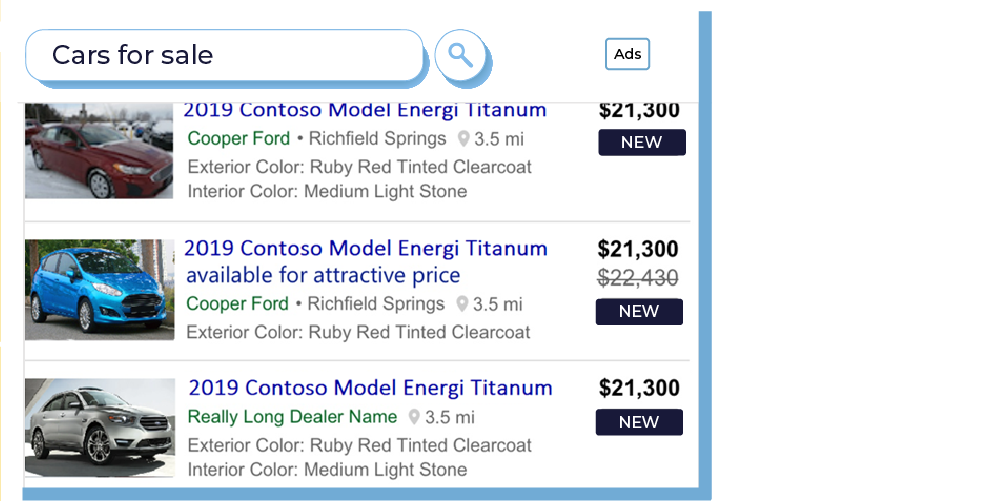Click NEW badge on first listing

tap(642, 142)
